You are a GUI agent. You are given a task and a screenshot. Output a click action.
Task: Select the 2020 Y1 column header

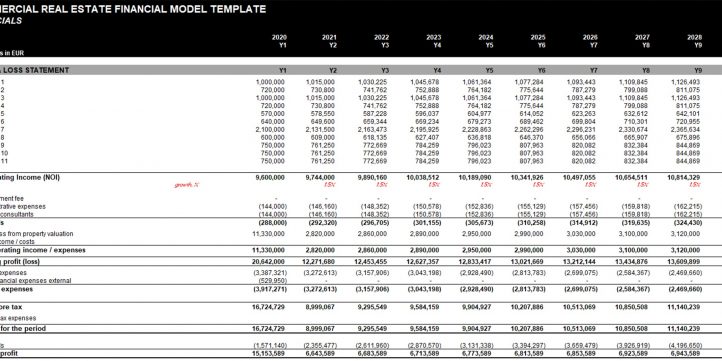click(x=279, y=41)
